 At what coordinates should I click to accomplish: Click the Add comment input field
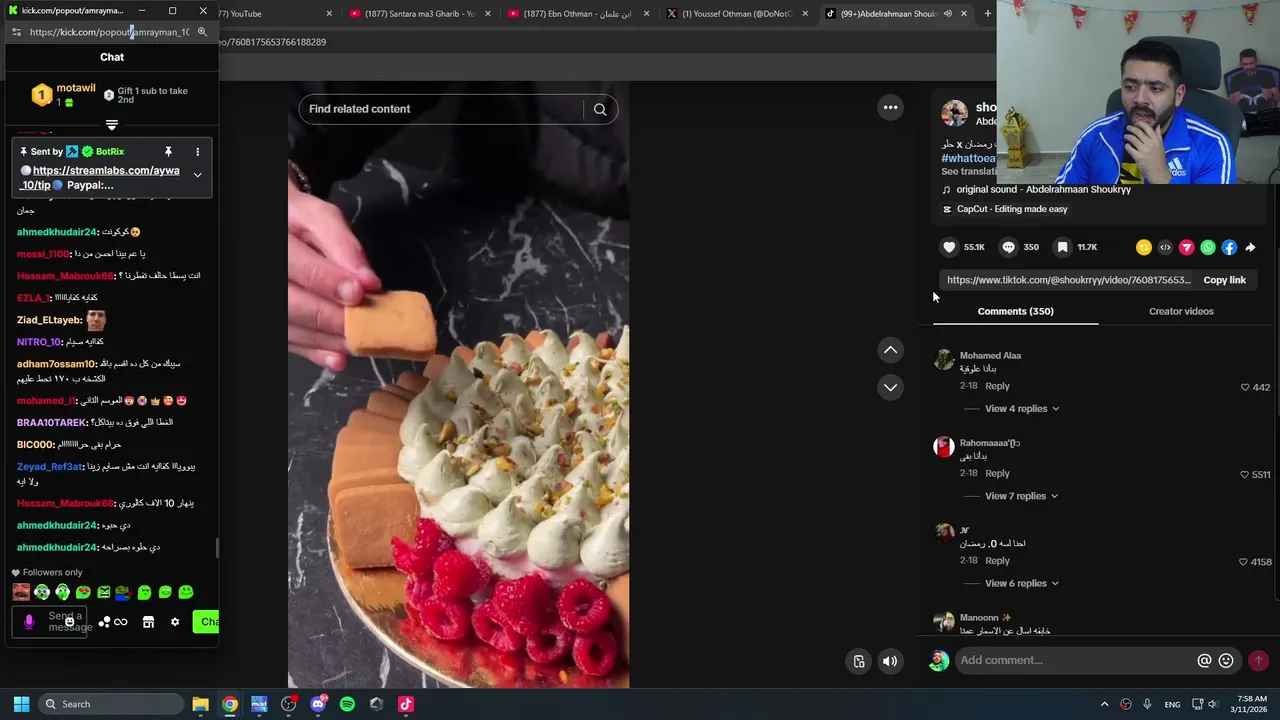click(1075, 660)
